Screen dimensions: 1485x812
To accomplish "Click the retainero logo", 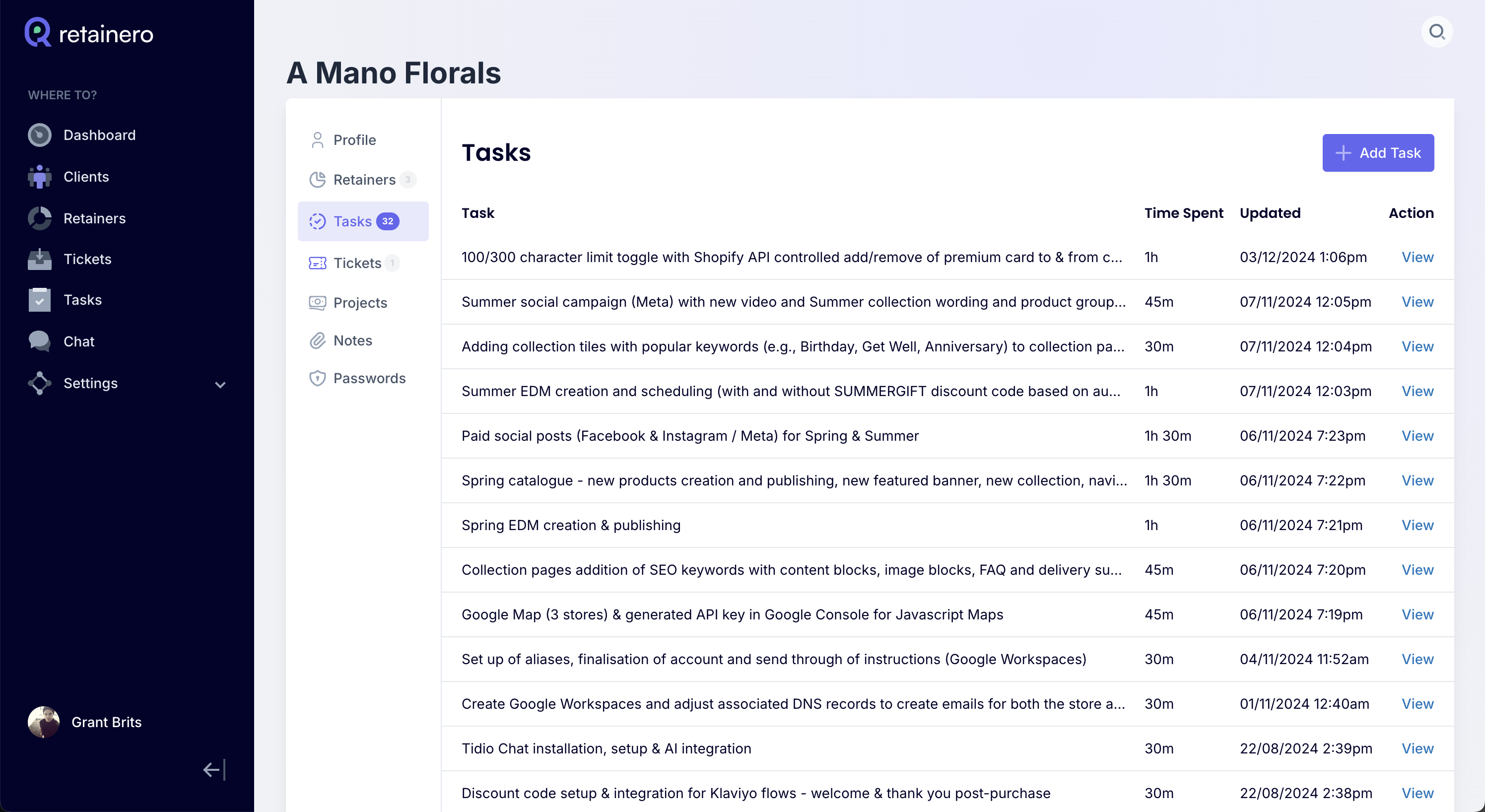I will point(89,33).
